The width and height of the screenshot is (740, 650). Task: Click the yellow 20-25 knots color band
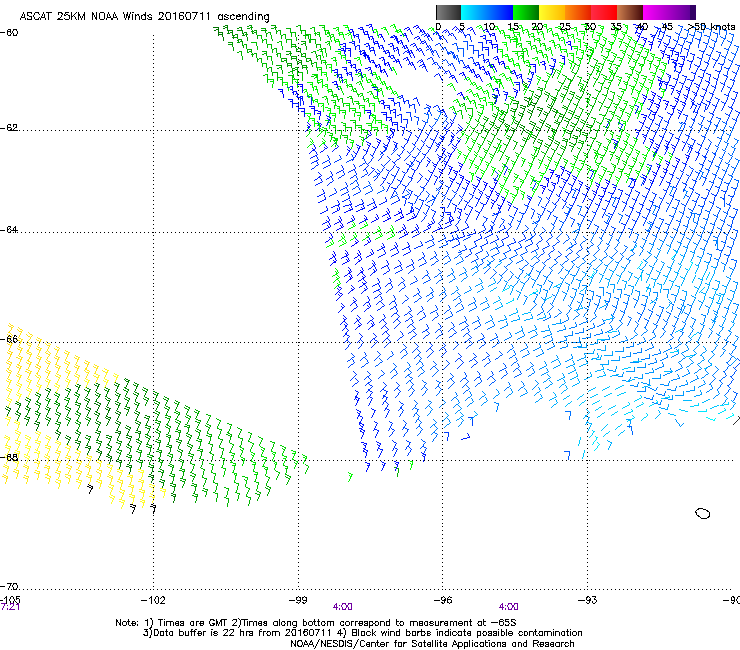pyautogui.click(x=552, y=12)
